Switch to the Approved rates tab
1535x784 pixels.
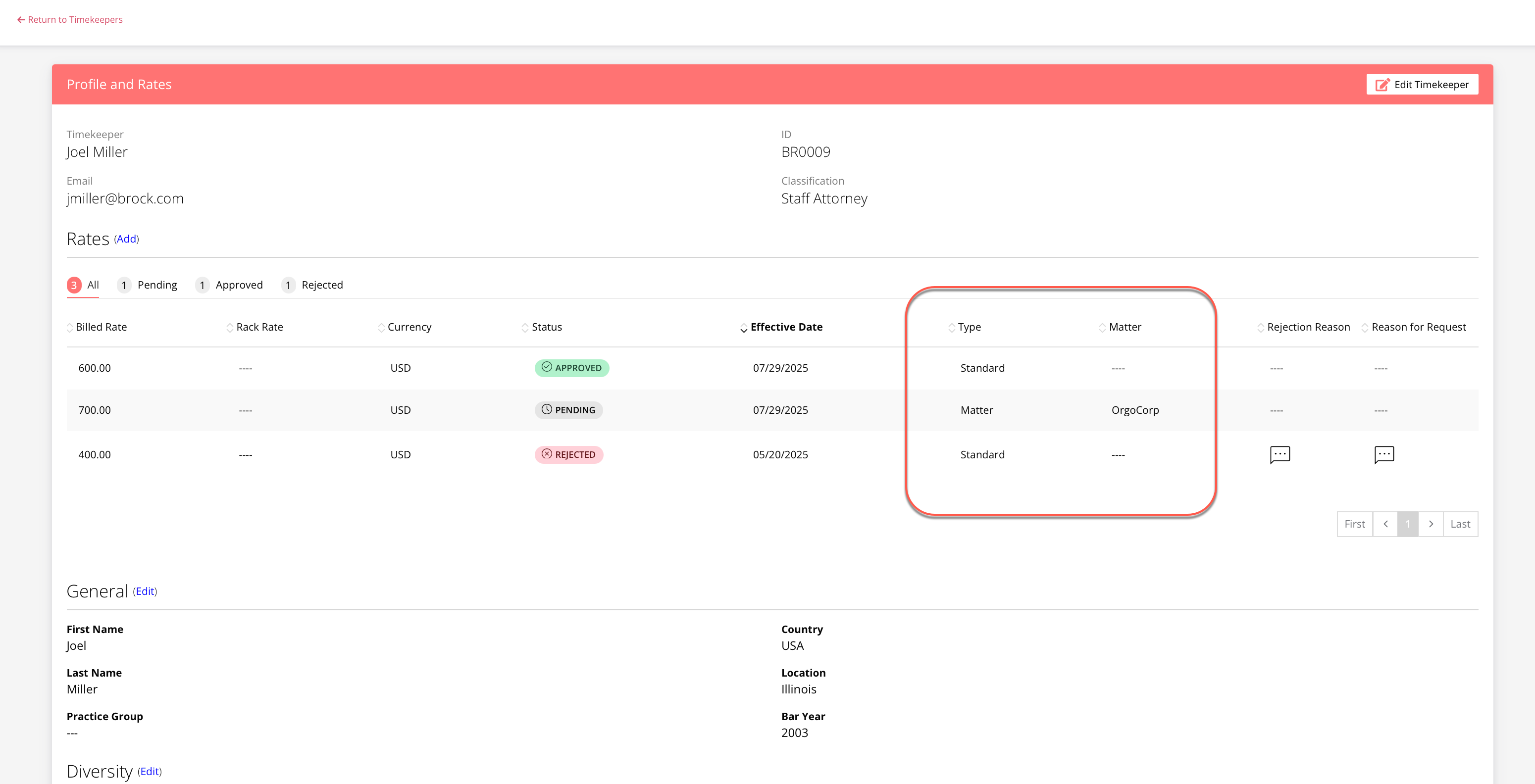229,286
